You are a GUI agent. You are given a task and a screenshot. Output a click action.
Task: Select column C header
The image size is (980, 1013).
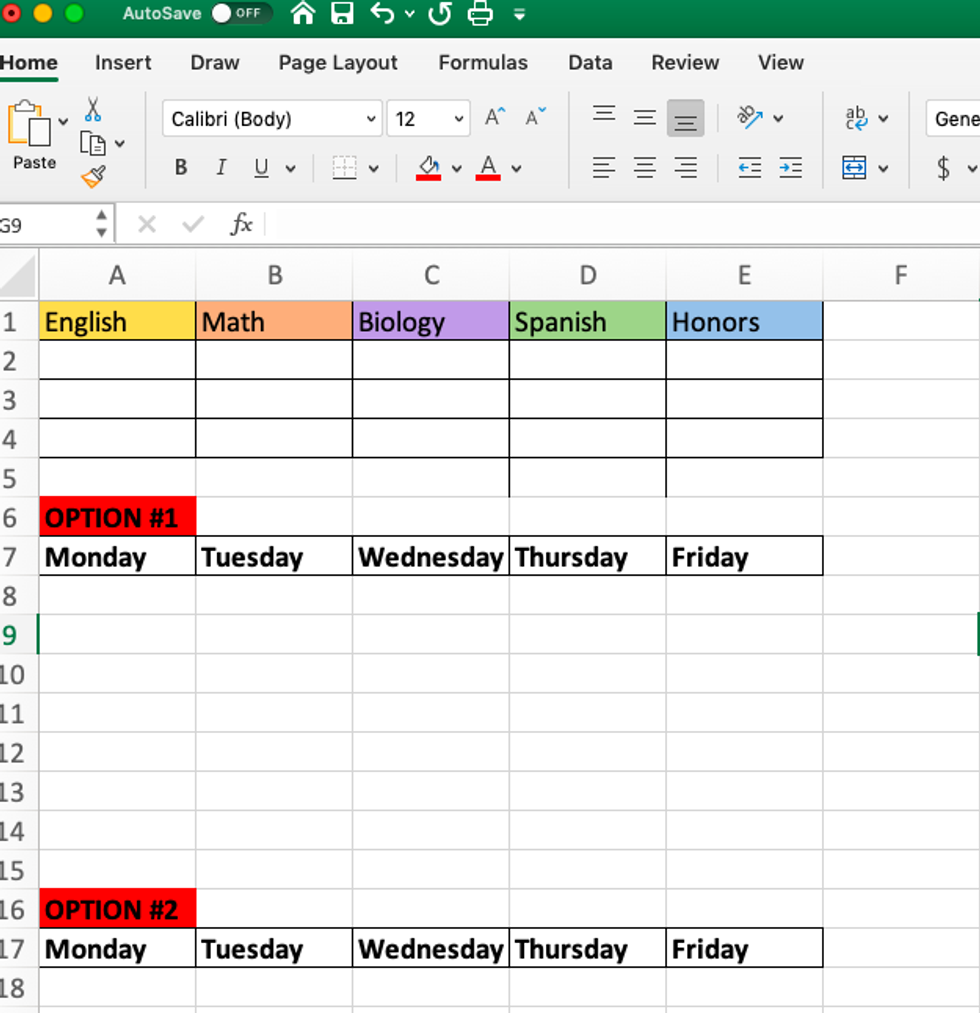(x=431, y=275)
